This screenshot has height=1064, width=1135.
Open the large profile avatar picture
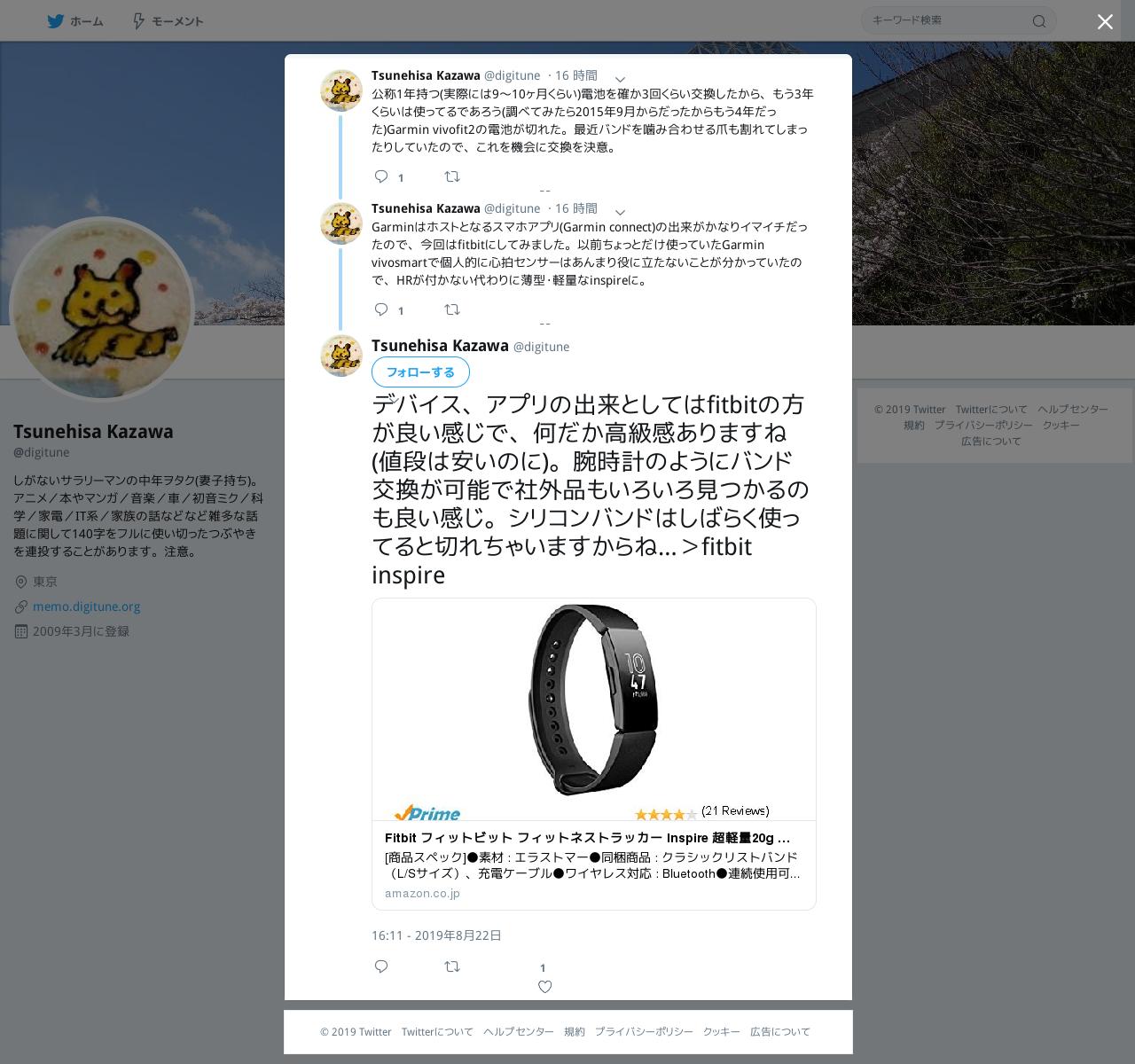102,309
